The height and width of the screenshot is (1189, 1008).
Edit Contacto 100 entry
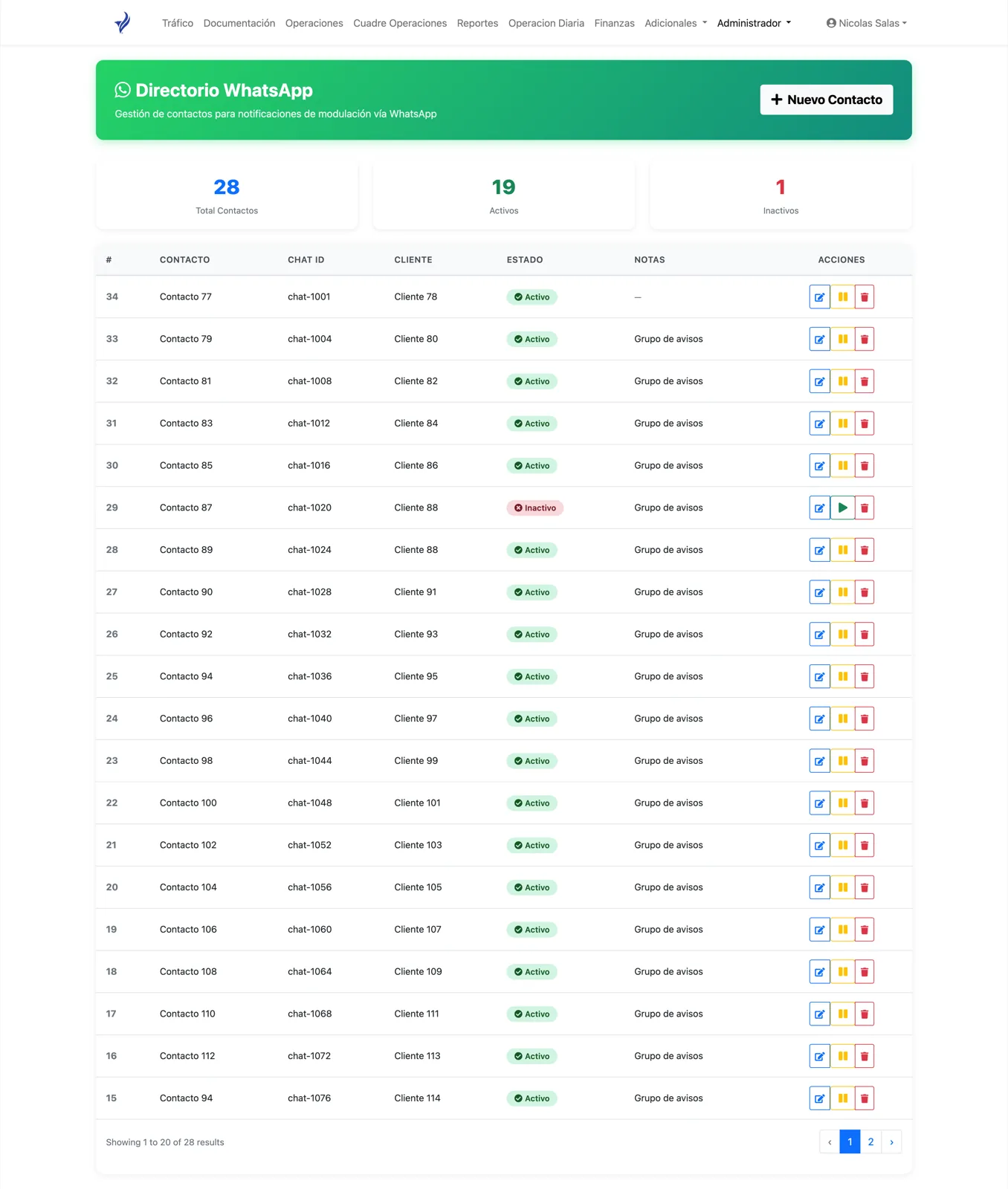point(819,803)
